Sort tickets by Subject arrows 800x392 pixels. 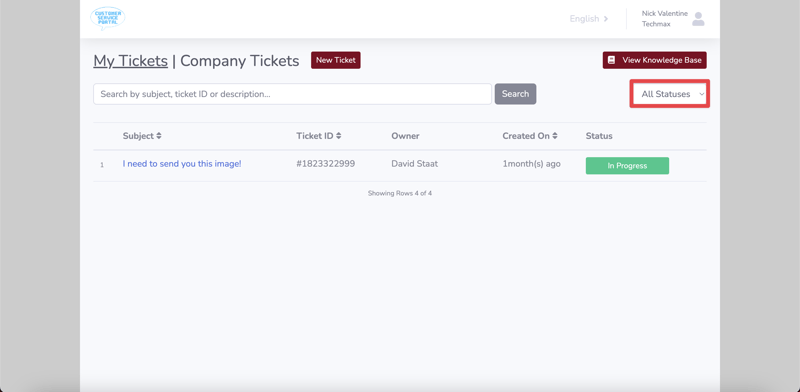pos(159,136)
